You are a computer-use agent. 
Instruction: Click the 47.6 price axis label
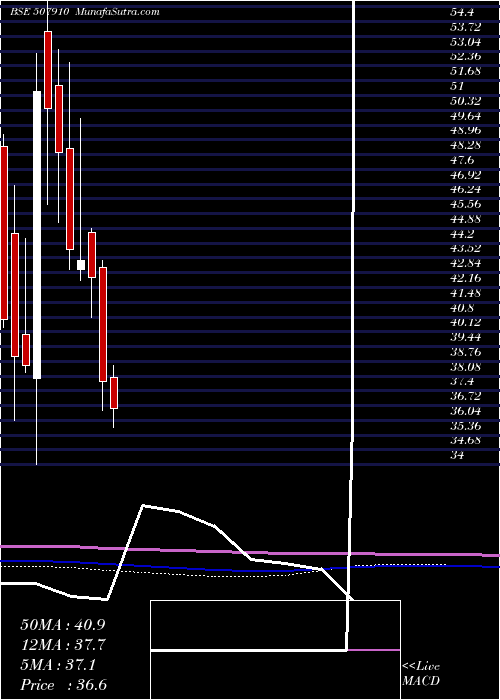click(x=462, y=160)
